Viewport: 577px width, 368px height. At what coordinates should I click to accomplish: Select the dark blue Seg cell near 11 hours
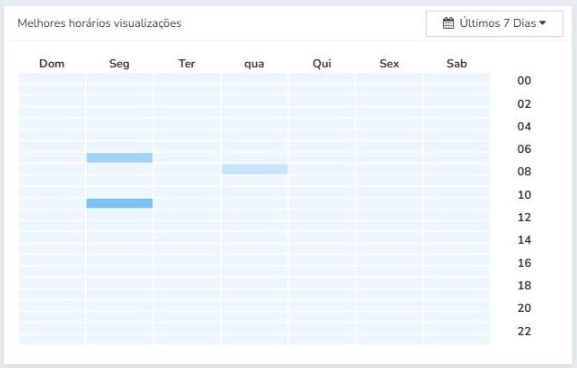click(120, 203)
